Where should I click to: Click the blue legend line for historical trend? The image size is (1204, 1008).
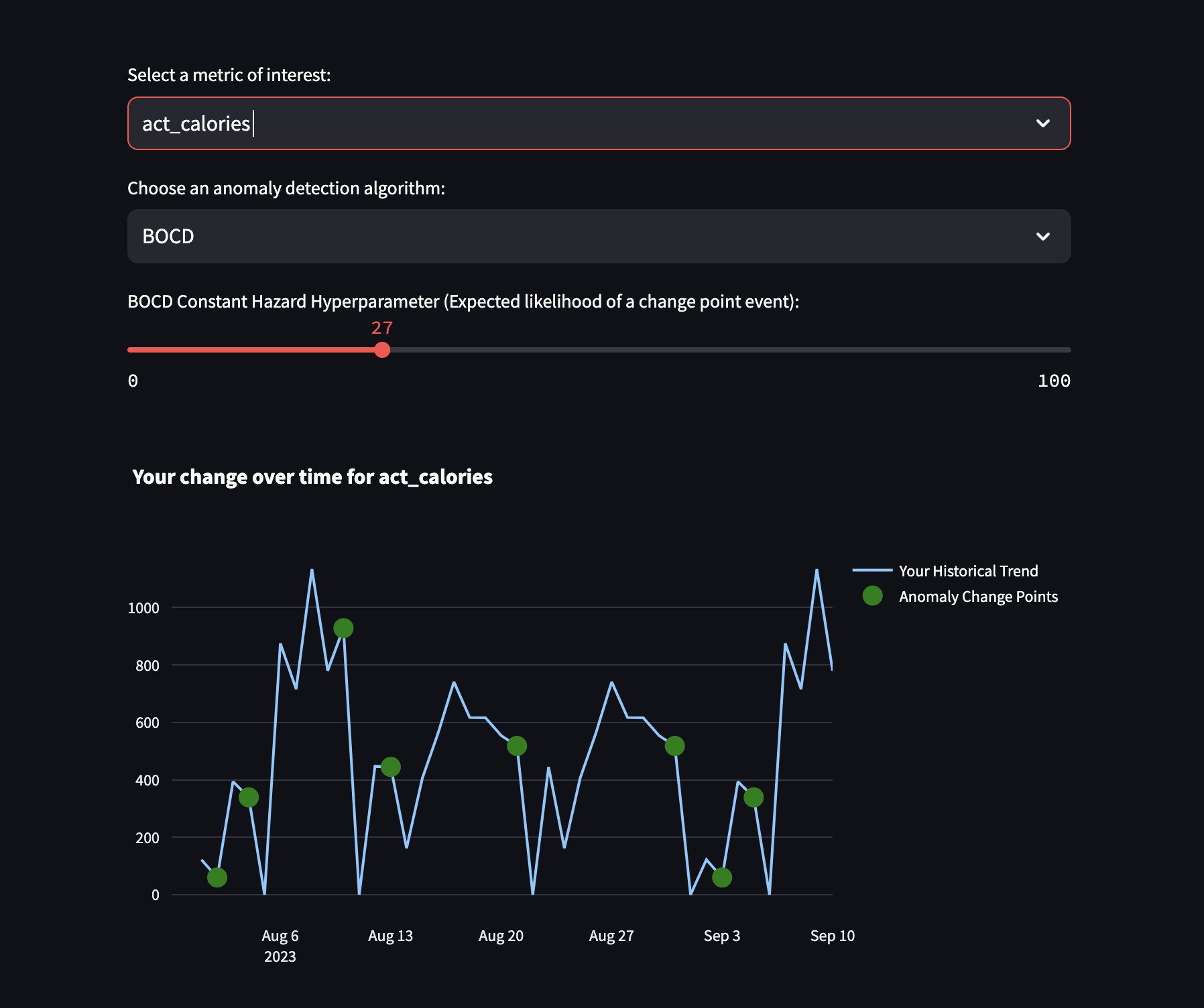click(872, 570)
